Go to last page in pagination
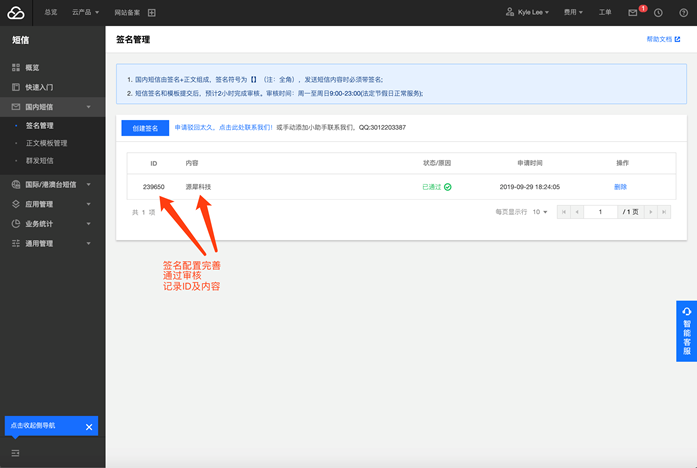 tap(664, 212)
